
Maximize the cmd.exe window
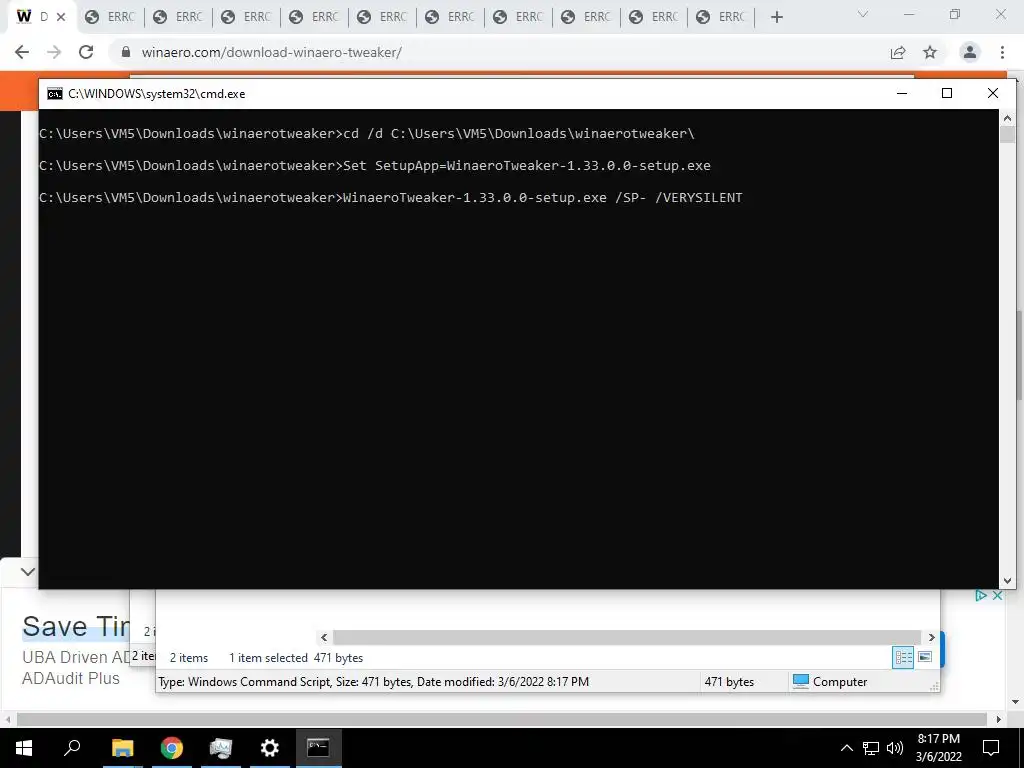click(947, 93)
